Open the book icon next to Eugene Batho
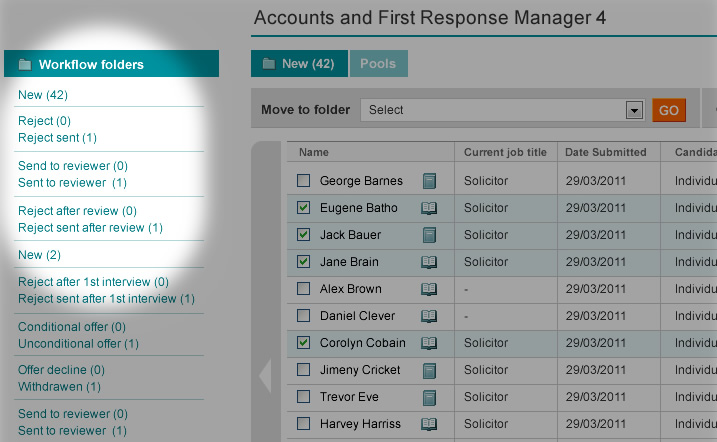Viewport: 717px width, 442px height. [429, 208]
